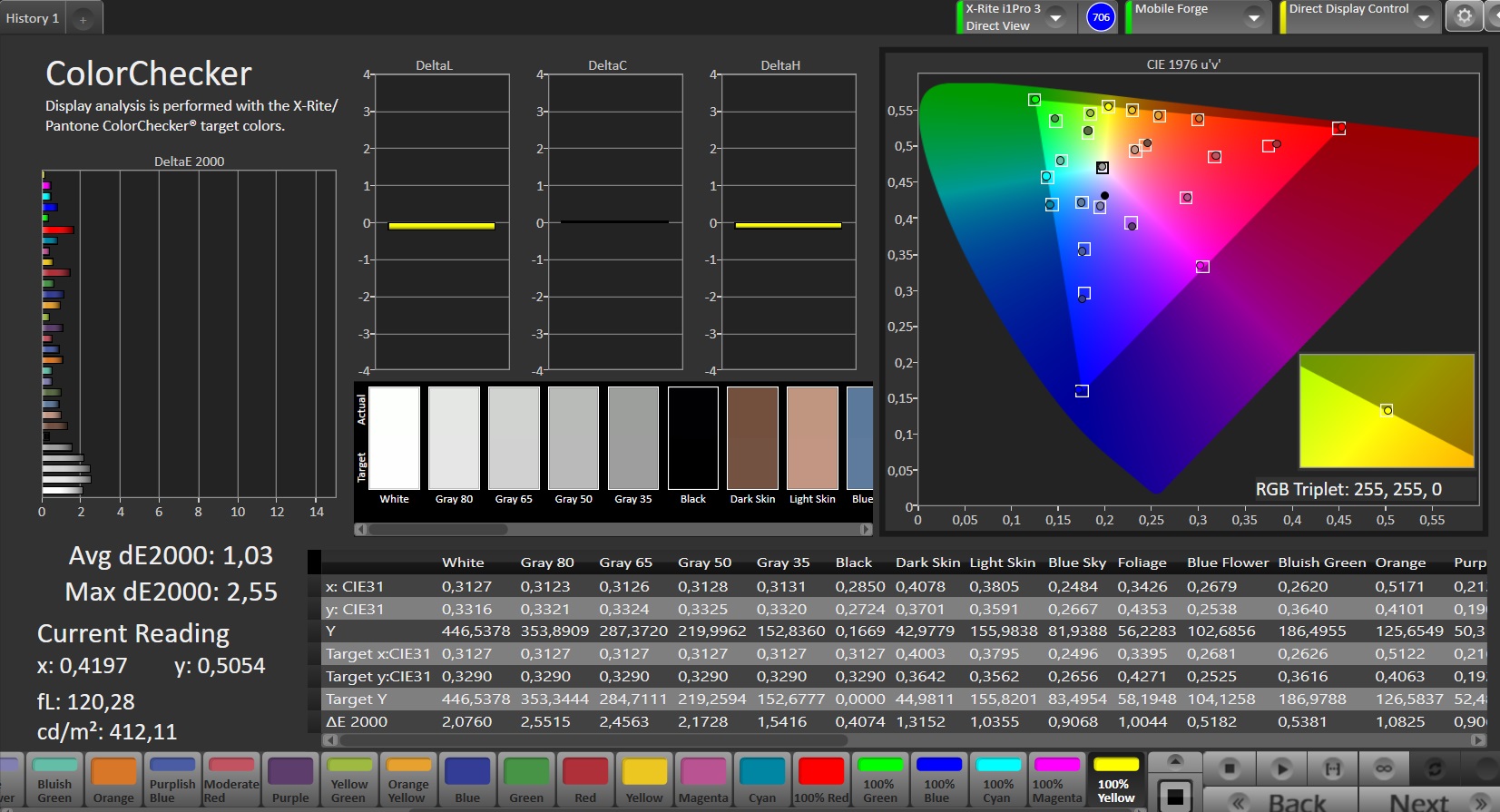1500x812 pixels.
Task: Select the 100% Red color patch
Action: 820,779
